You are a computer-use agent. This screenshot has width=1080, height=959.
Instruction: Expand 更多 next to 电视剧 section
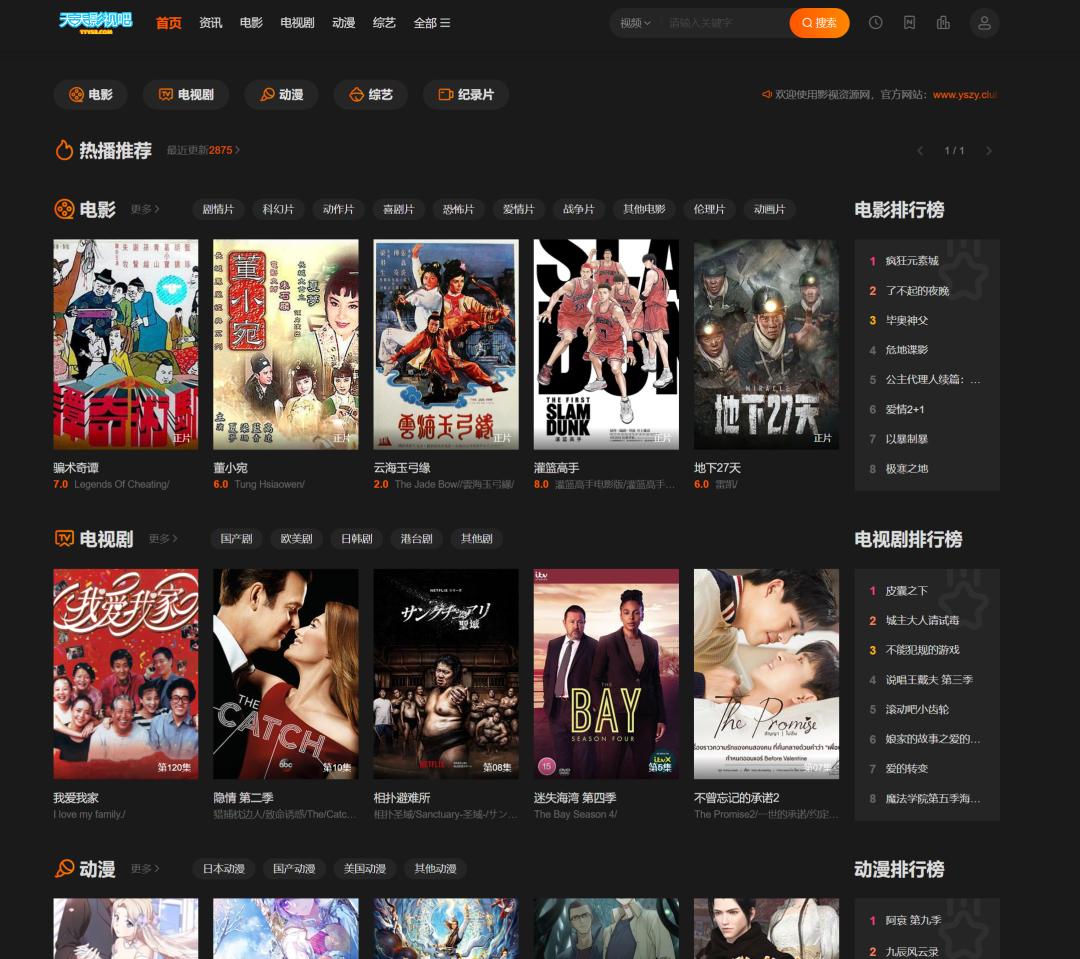pos(163,538)
